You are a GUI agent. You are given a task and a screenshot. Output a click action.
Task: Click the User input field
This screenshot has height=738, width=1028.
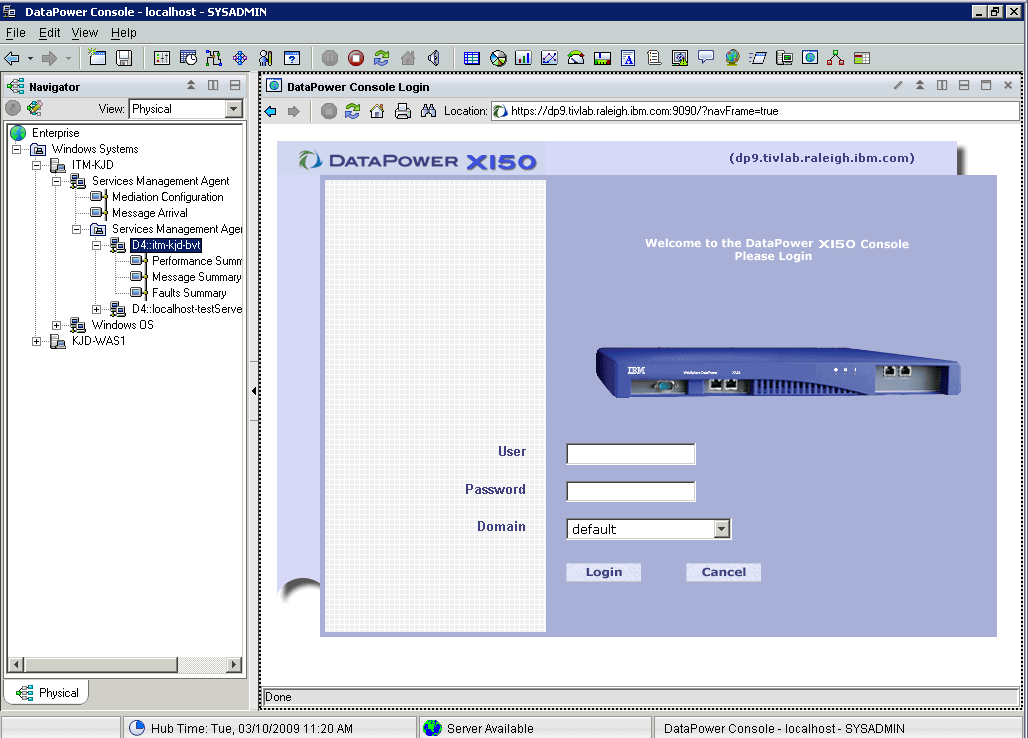630,454
